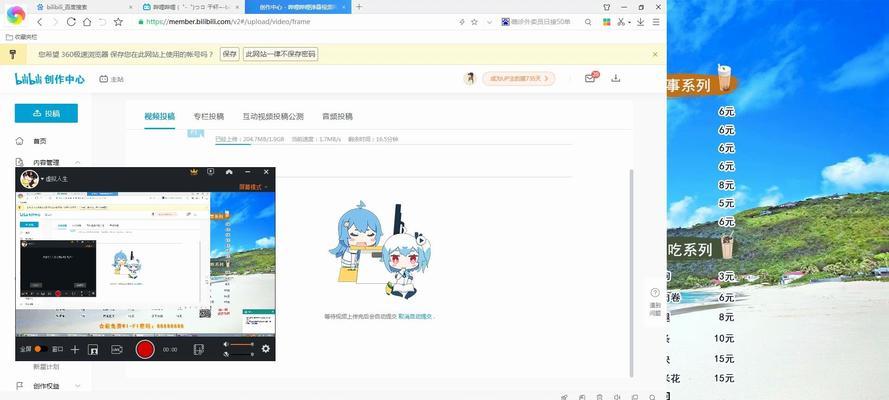Click the recorder watermark icon
The width and height of the screenshot is (889, 400).
[x=117, y=350]
